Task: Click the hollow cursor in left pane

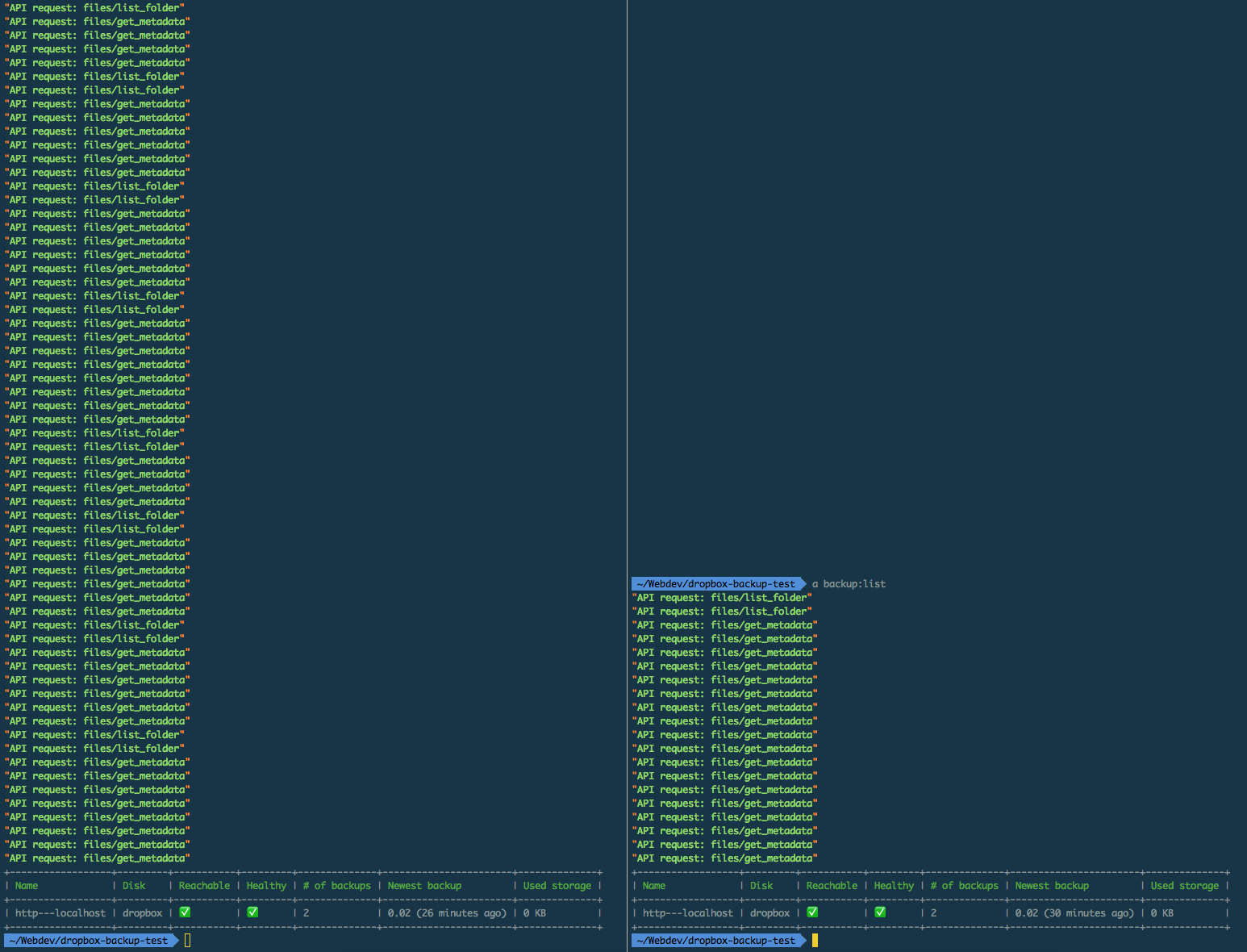Action: point(187,941)
